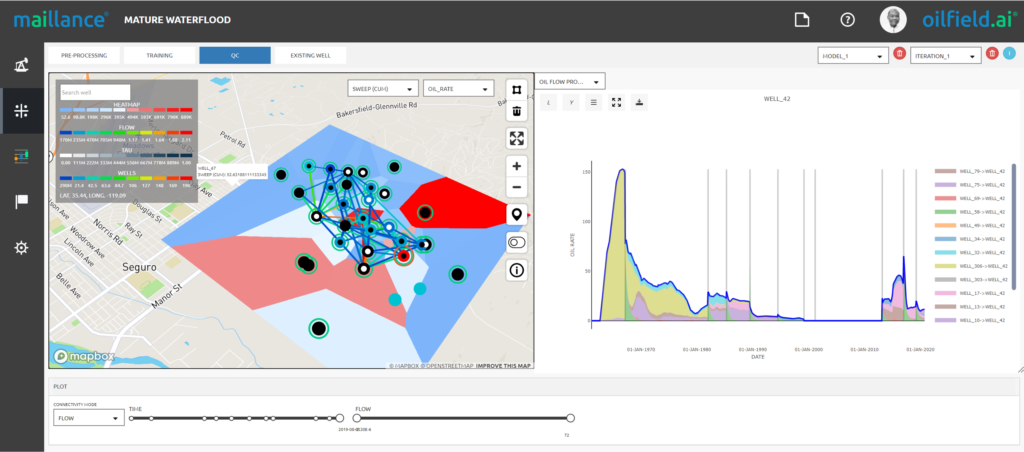Screen dimensions: 1024x452
Task: Open the map info button
Action: coord(517,269)
